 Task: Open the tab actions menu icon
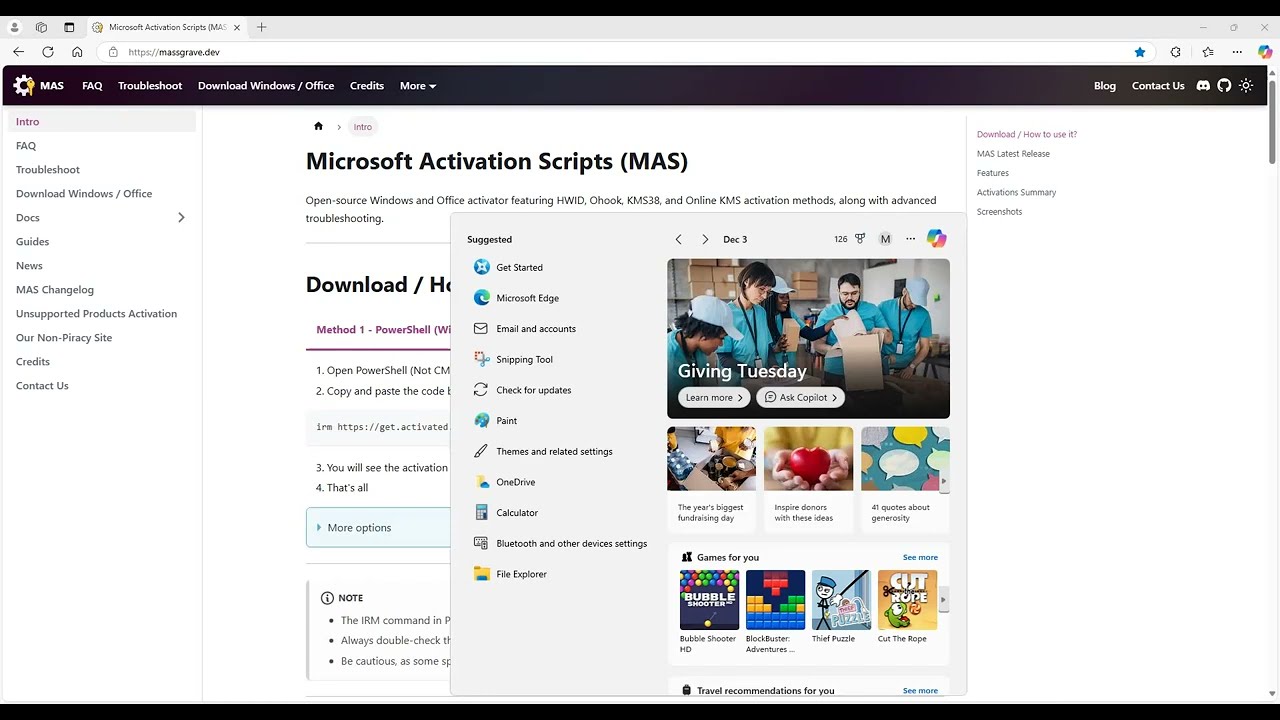click(69, 27)
